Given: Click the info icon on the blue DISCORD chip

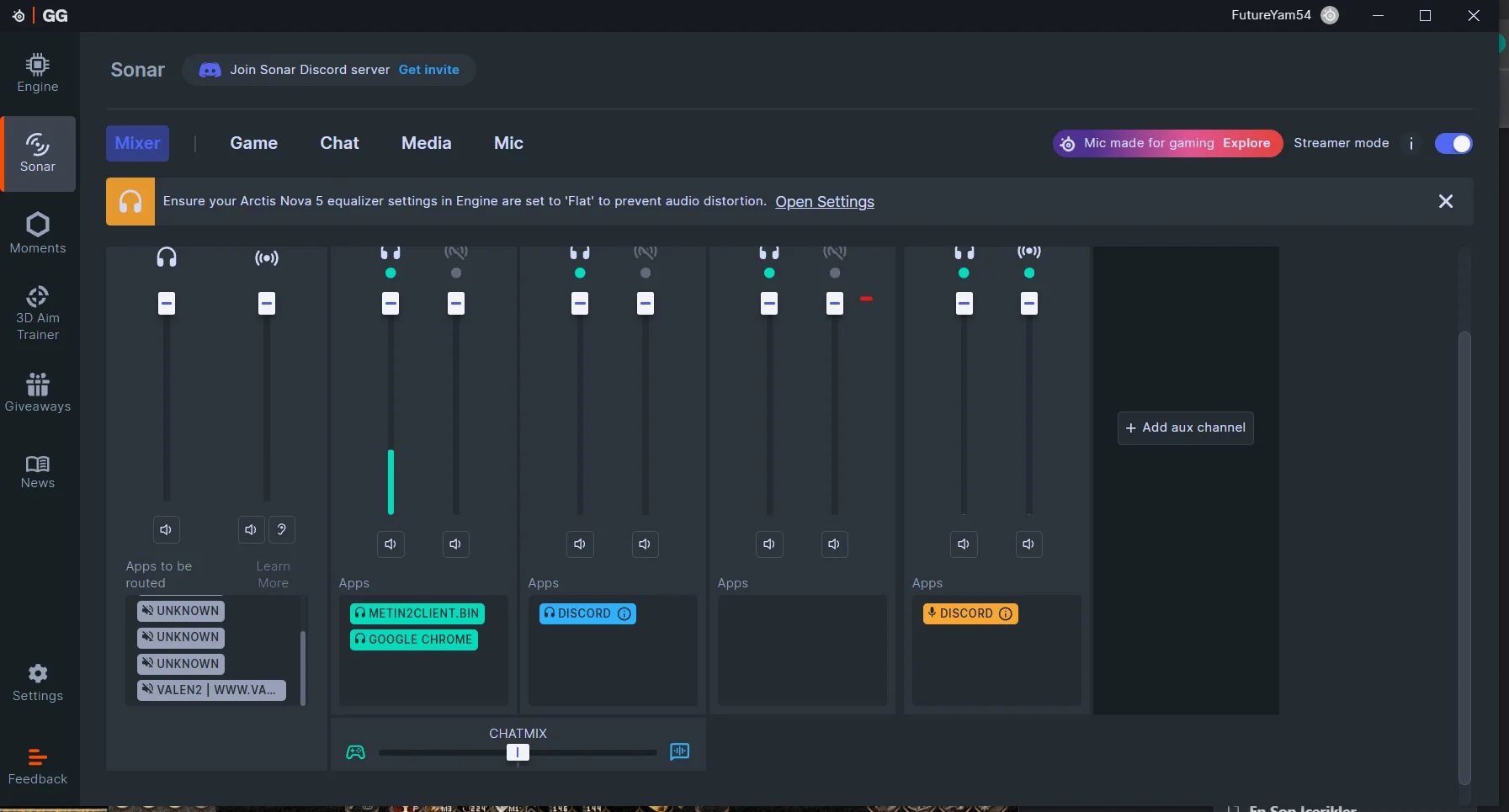Looking at the screenshot, I should click(x=624, y=614).
